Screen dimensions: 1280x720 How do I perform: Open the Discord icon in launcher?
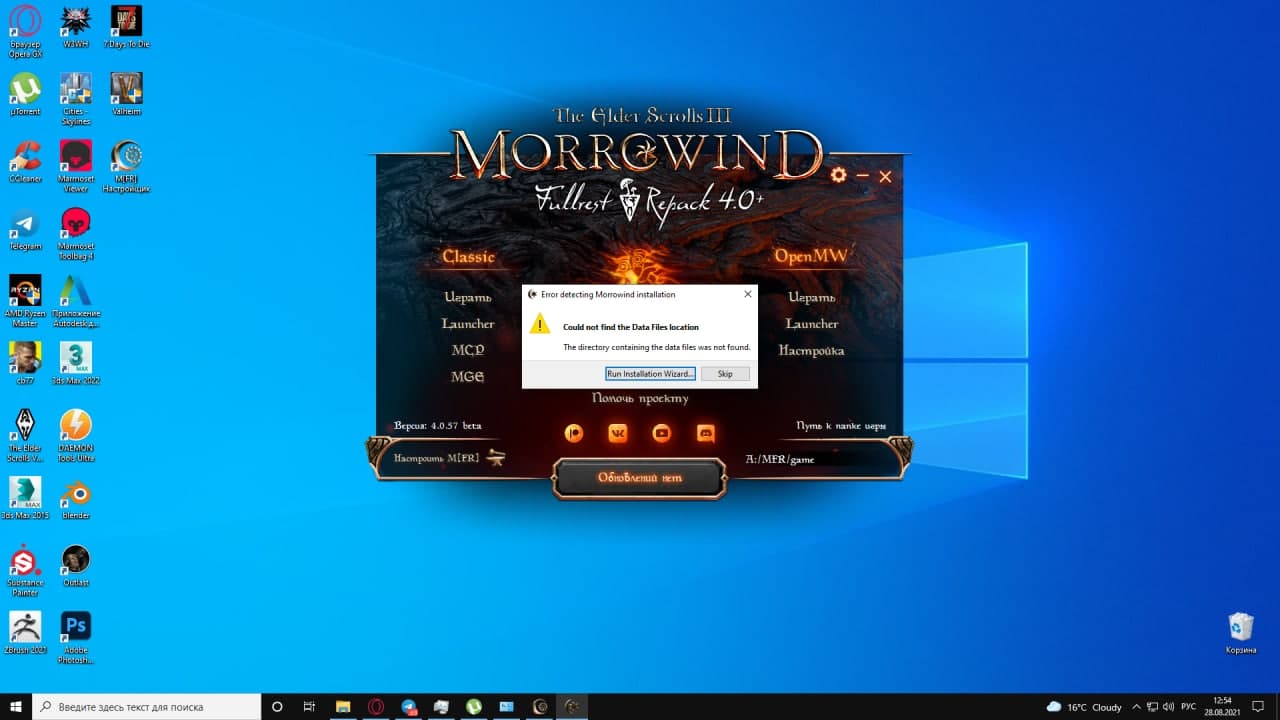pos(706,433)
